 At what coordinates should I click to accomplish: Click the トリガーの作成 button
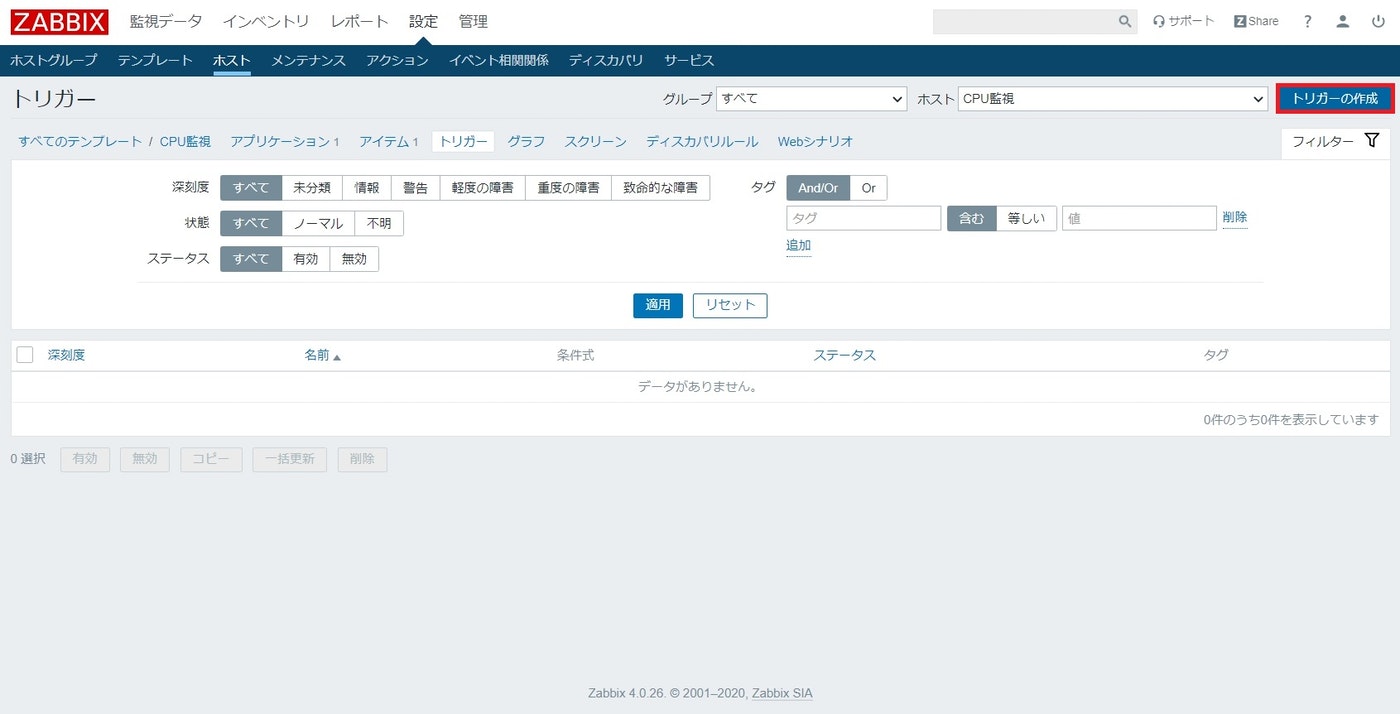click(1335, 99)
